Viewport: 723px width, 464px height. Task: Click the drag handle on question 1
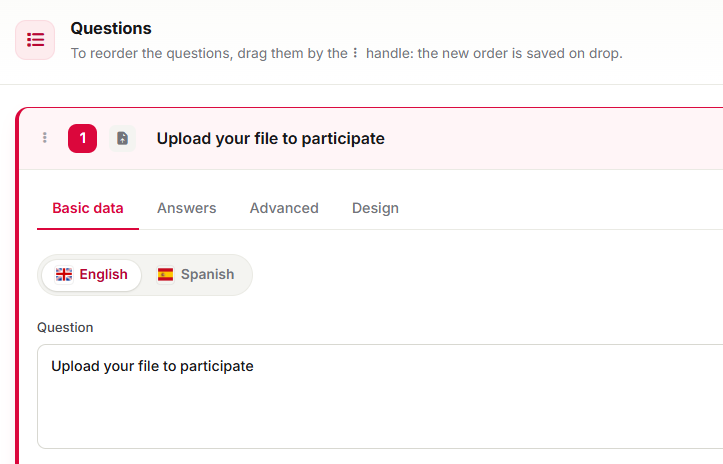click(45, 138)
